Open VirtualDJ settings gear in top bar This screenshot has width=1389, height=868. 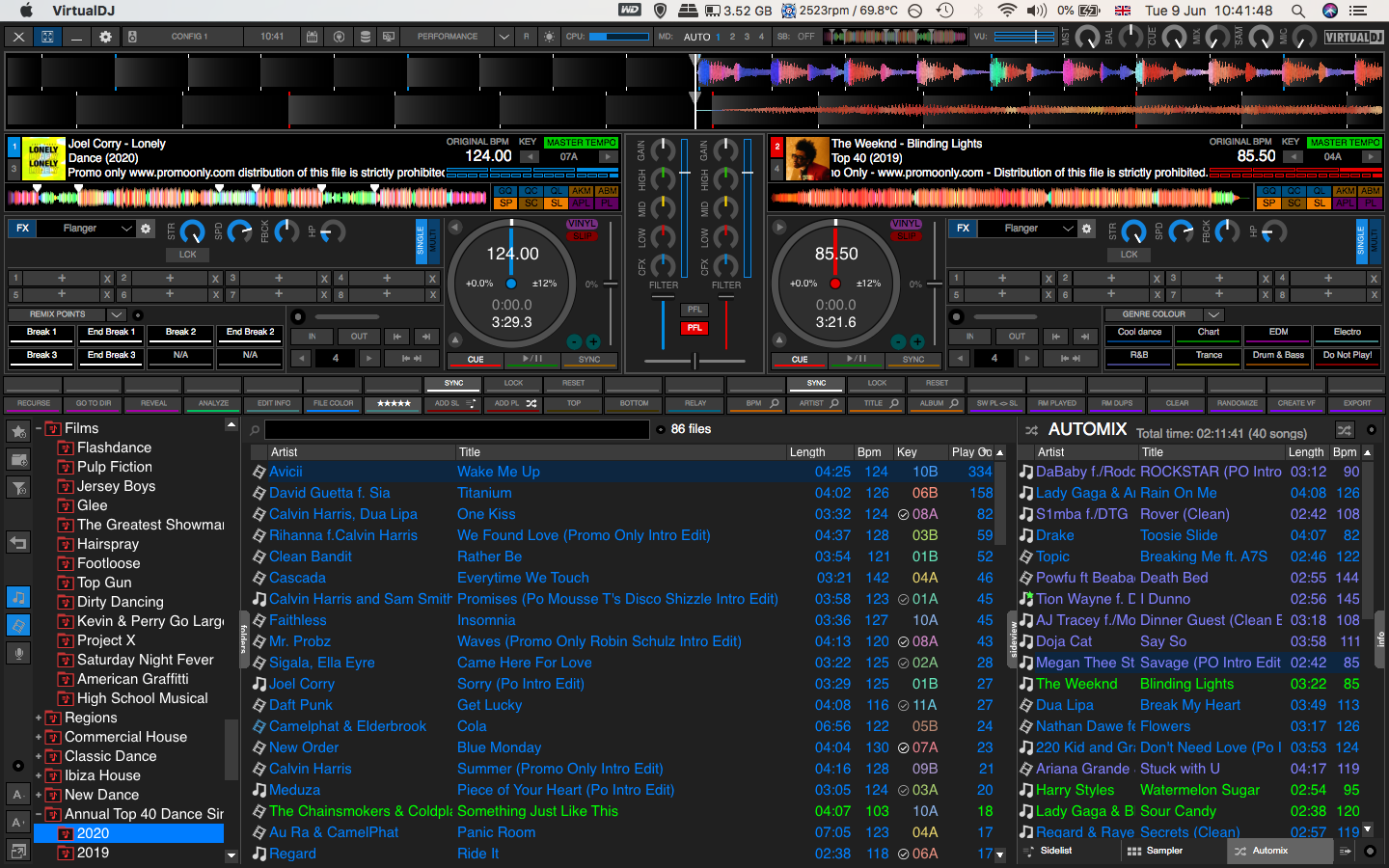pyautogui.click(x=105, y=37)
